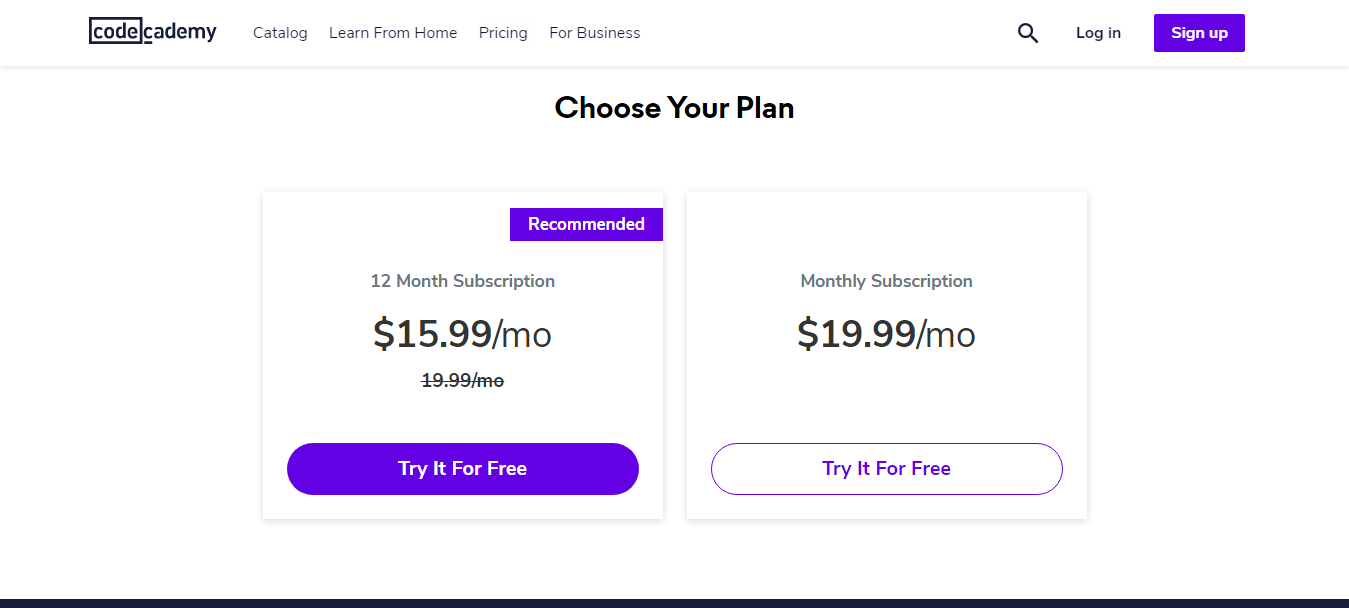Click the $19.99/mo price text
1349x608 pixels.
[x=886, y=334]
